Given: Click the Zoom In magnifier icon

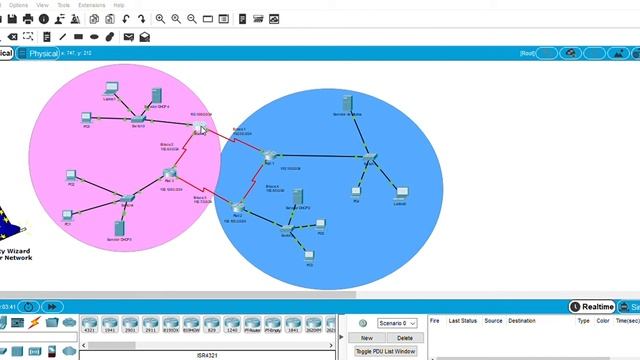Looking at the screenshot, I should click(160, 19).
